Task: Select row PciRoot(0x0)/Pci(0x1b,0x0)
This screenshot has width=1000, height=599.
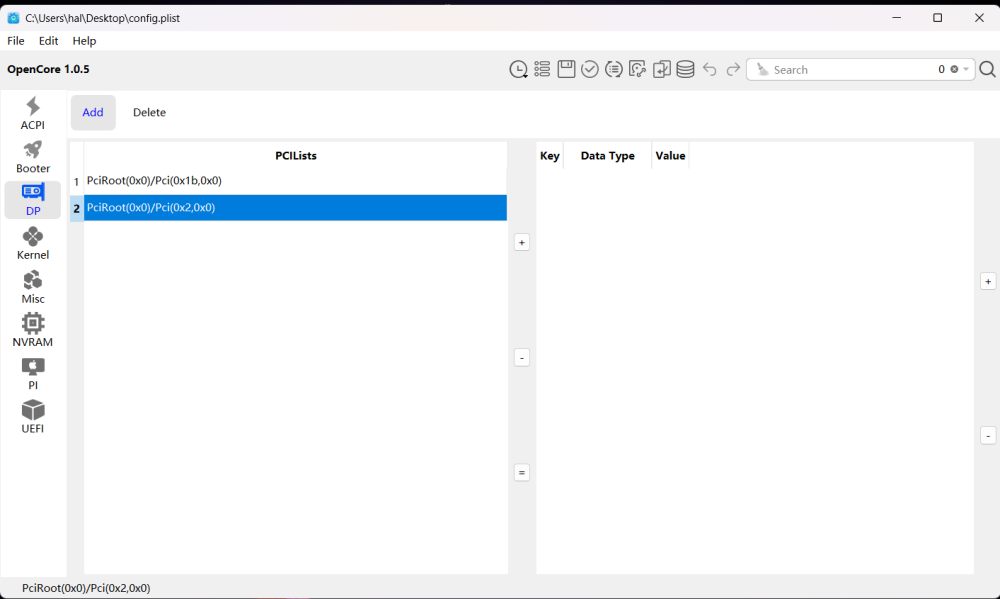Action: [x=295, y=181]
